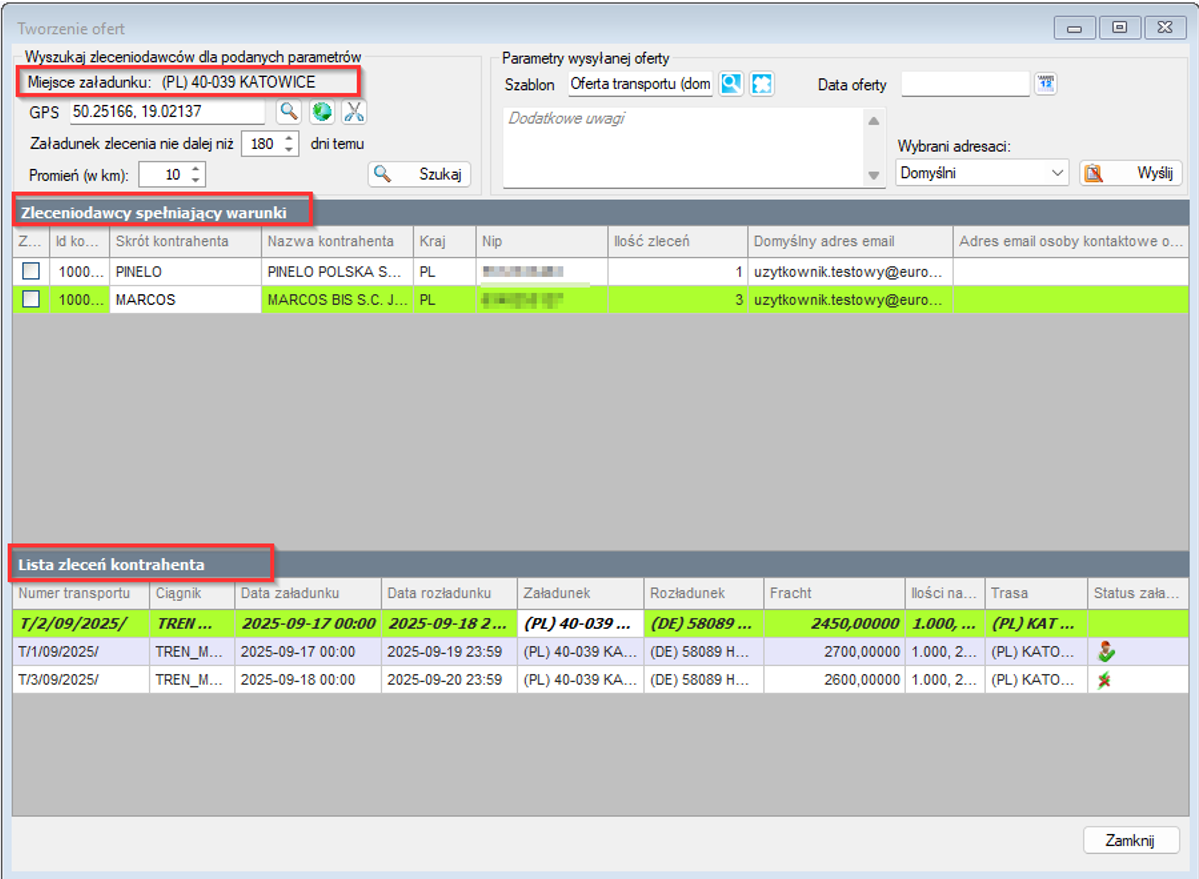
Task: Click loading status icon for order T/3/09/2025/
Action: point(1105,679)
